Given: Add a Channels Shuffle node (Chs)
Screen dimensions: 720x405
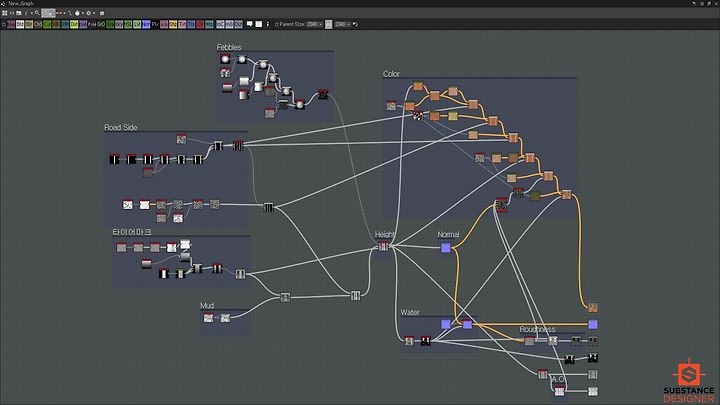Looking at the screenshot, I should click(x=38, y=24).
